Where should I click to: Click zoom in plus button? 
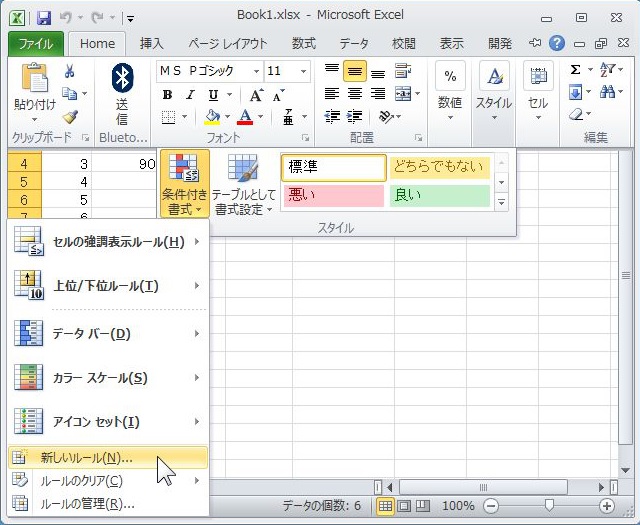click(607, 506)
